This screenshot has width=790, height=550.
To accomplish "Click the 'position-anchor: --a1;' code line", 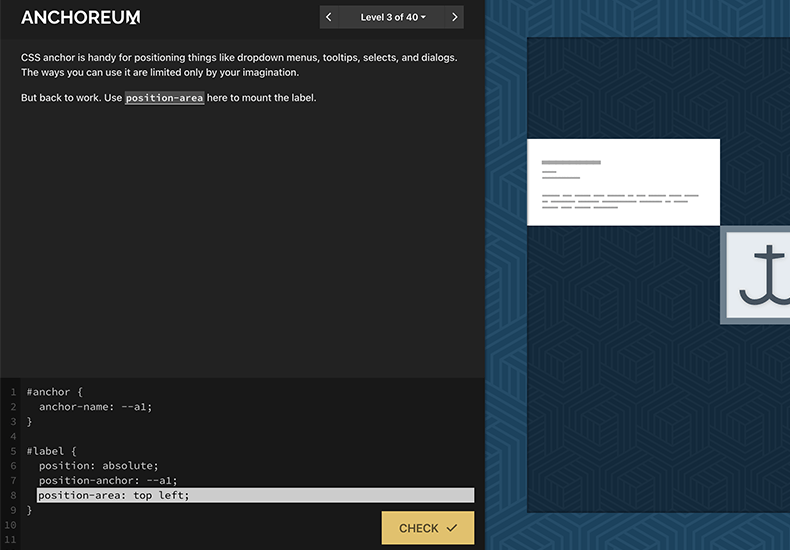I will coord(108,480).
